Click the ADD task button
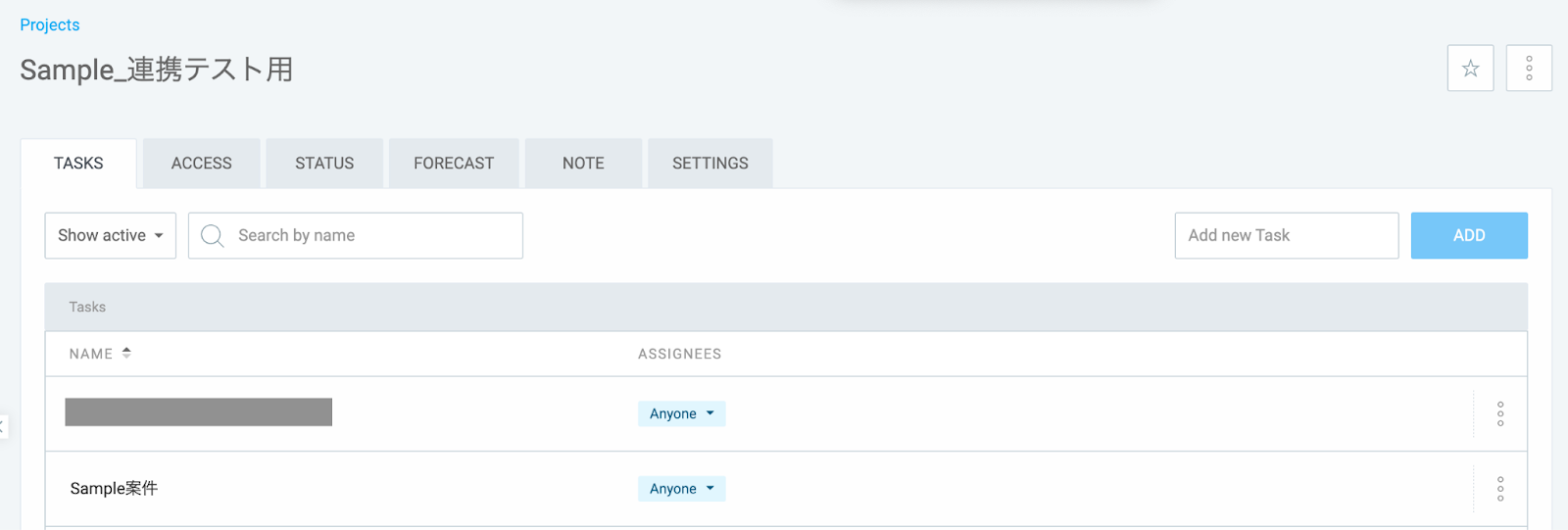1568x530 pixels. [1469, 236]
